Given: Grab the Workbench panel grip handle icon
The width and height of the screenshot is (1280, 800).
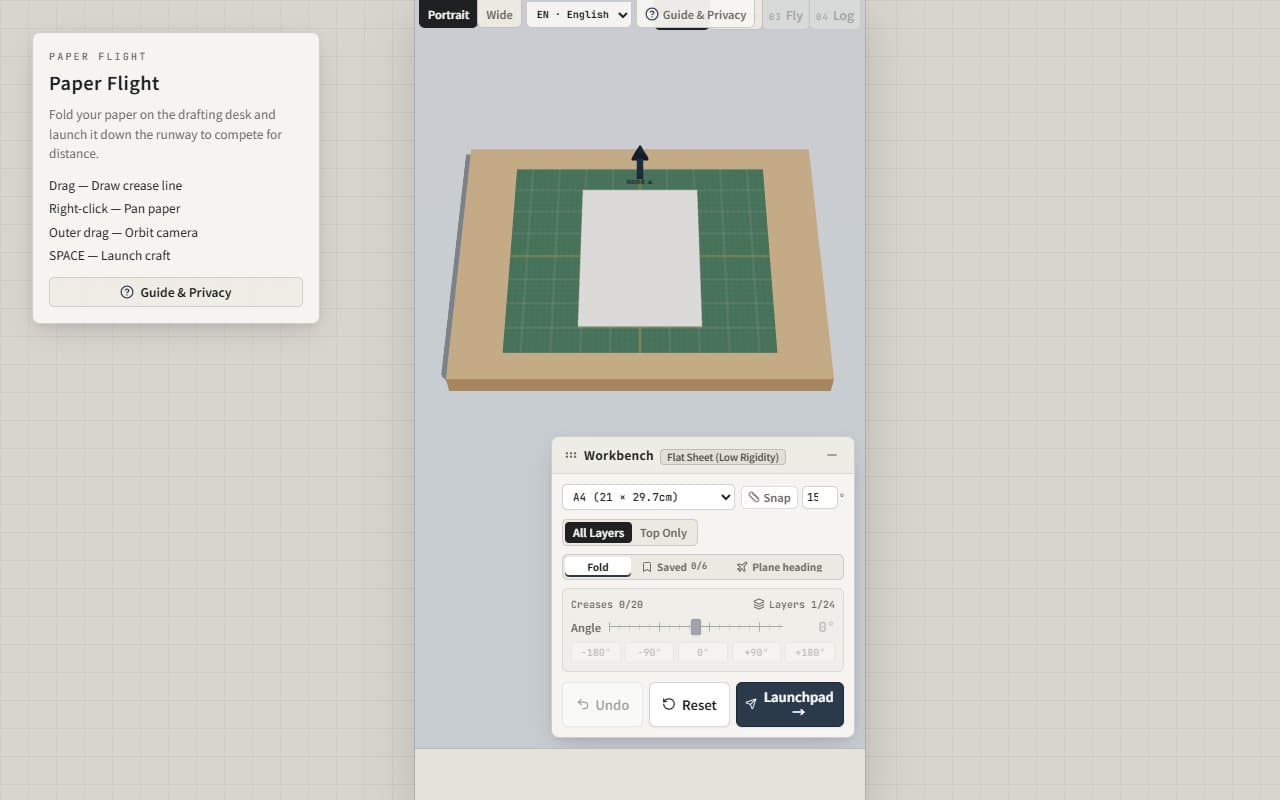Looking at the screenshot, I should tap(571, 455).
